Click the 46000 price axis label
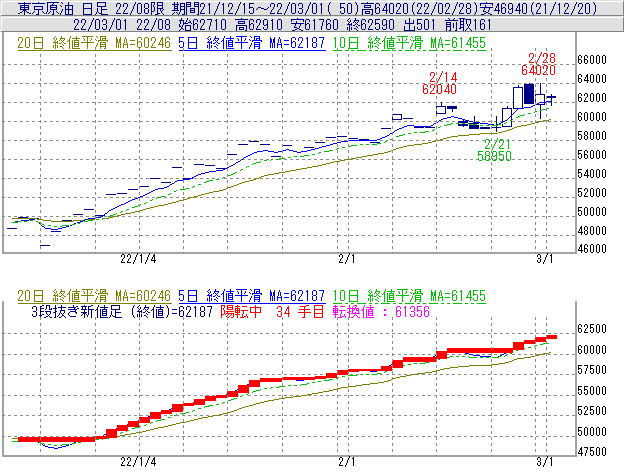The image size is (624, 475). (x=592, y=249)
